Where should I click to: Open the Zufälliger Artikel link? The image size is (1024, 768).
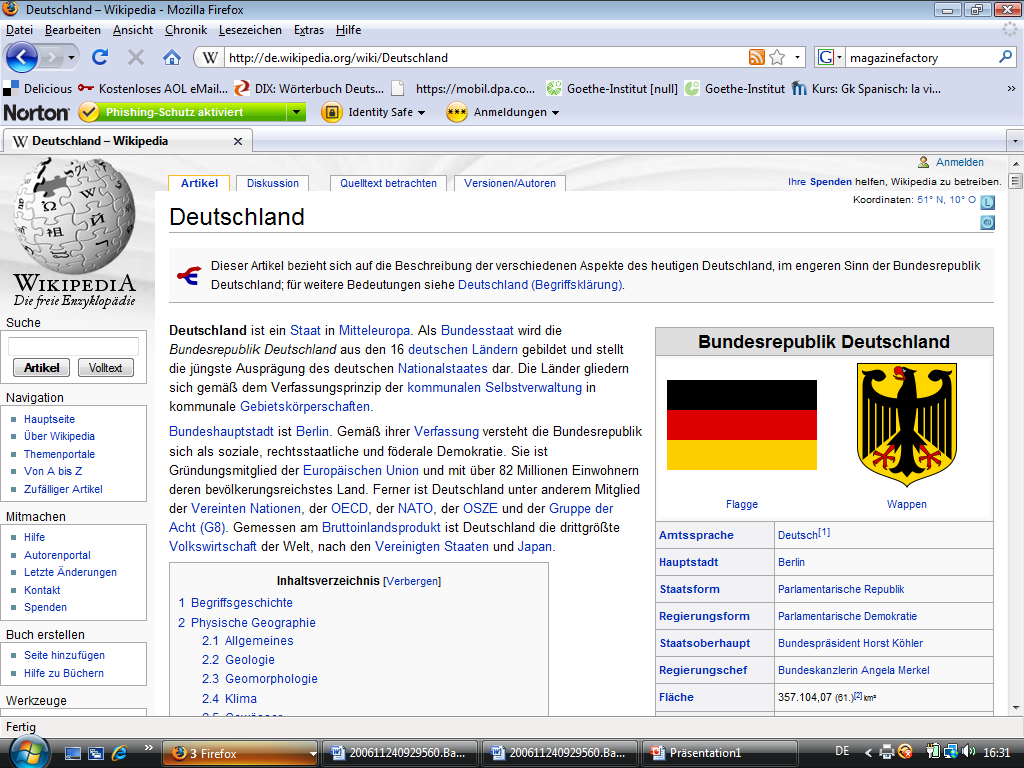pos(63,489)
